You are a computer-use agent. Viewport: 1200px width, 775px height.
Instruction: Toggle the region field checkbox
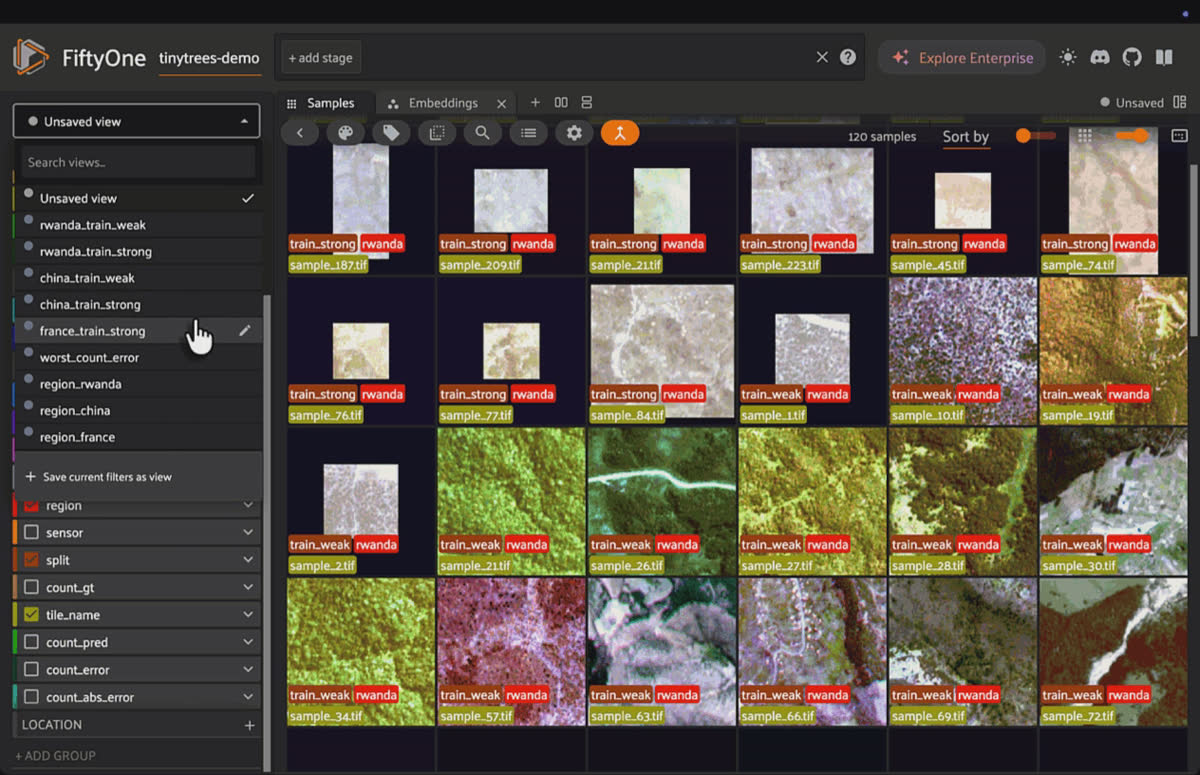click(x=31, y=505)
